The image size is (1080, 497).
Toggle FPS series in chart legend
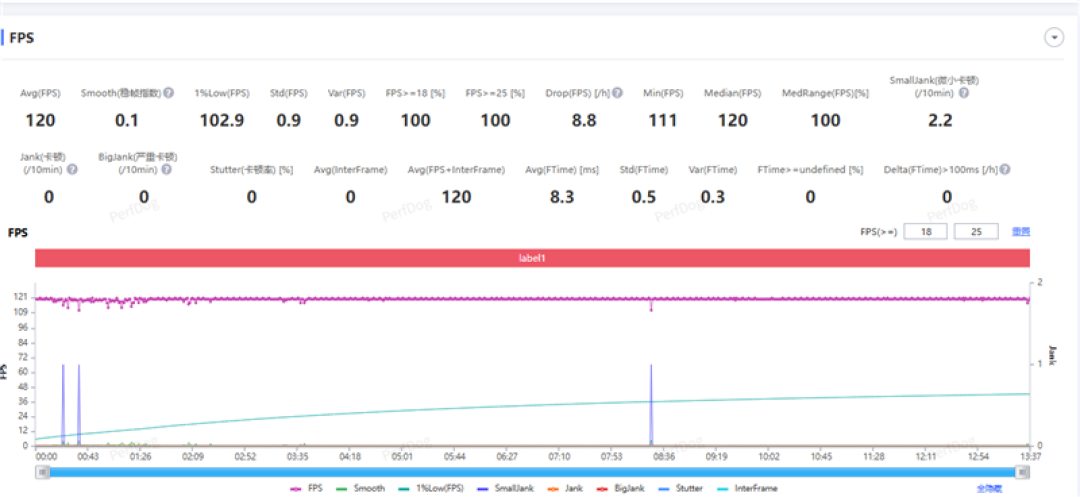306,488
